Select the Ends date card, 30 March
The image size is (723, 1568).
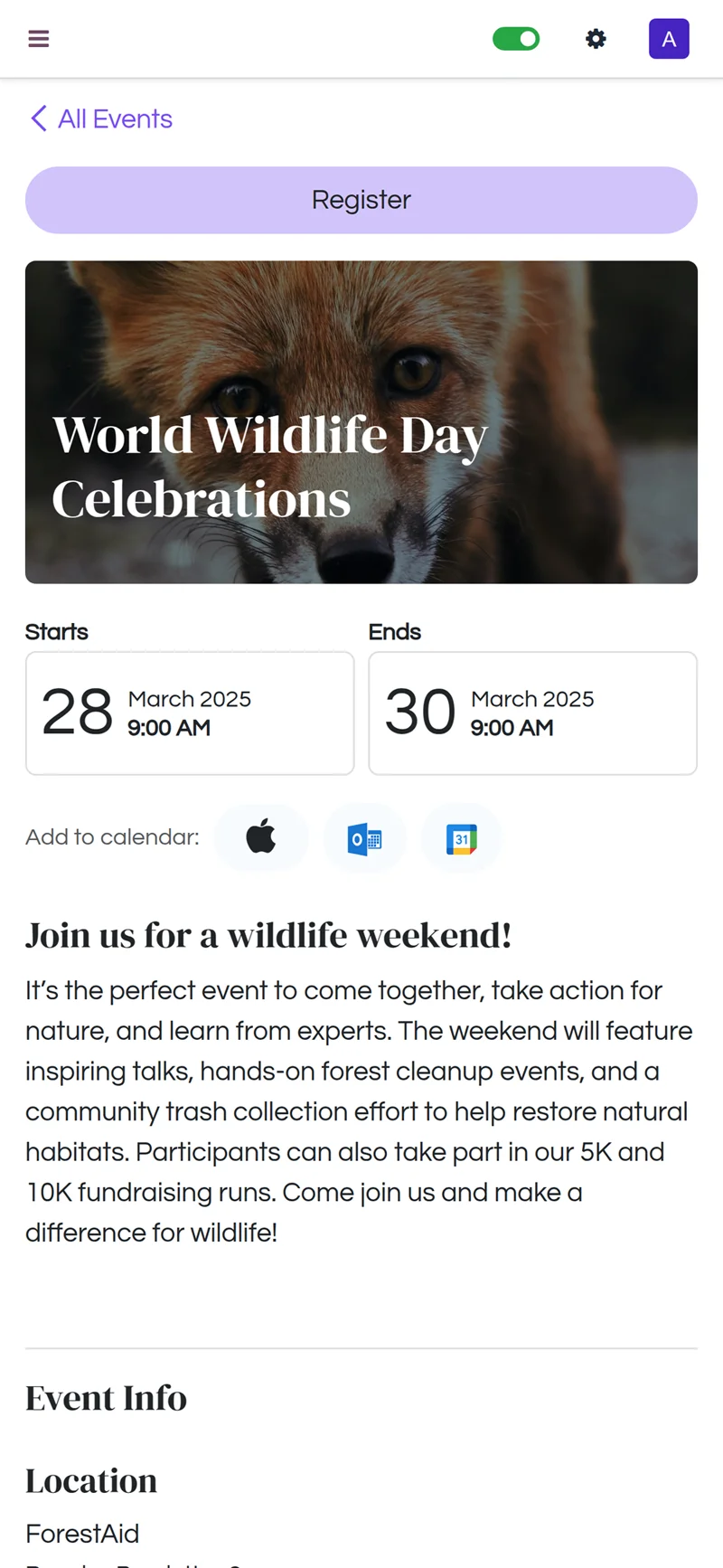pyautogui.click(x=532, y=713)
